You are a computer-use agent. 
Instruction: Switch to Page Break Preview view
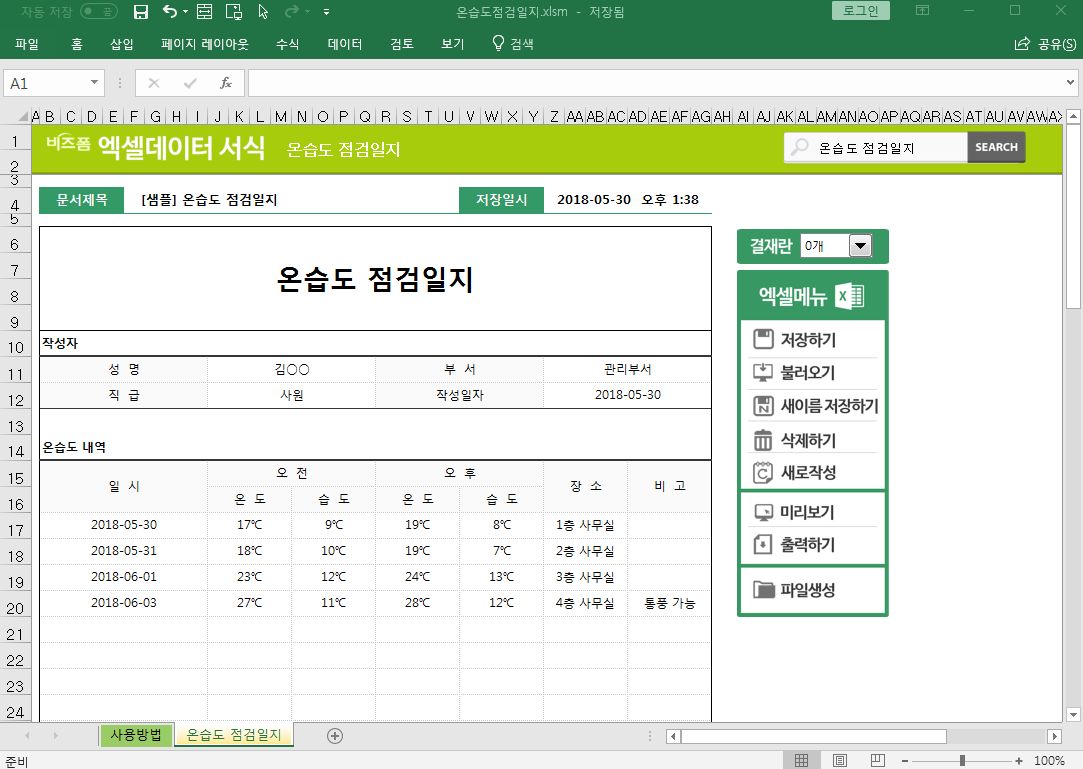click(x=878, y=761)
